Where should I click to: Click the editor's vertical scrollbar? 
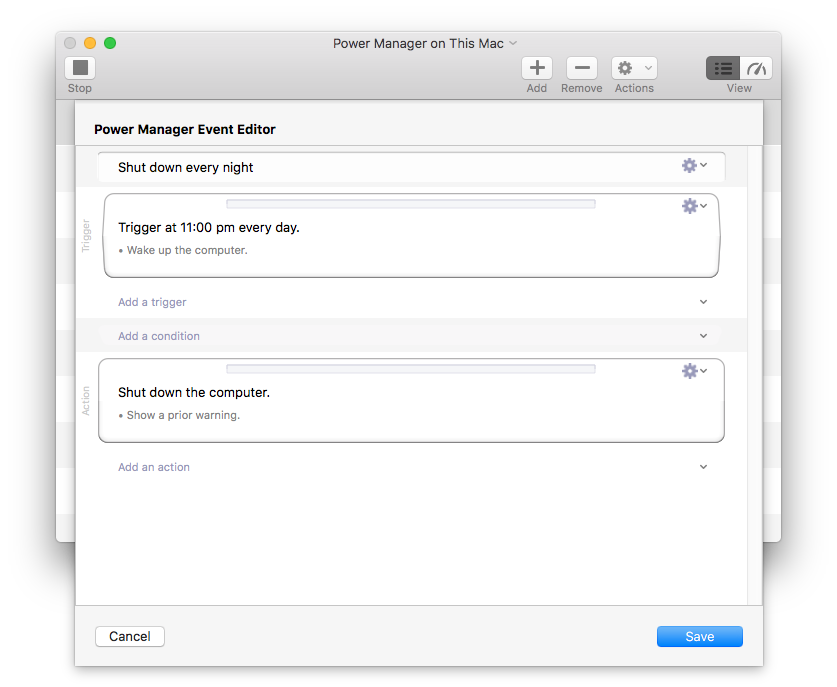pyautogui.click(x=755, y=375)
